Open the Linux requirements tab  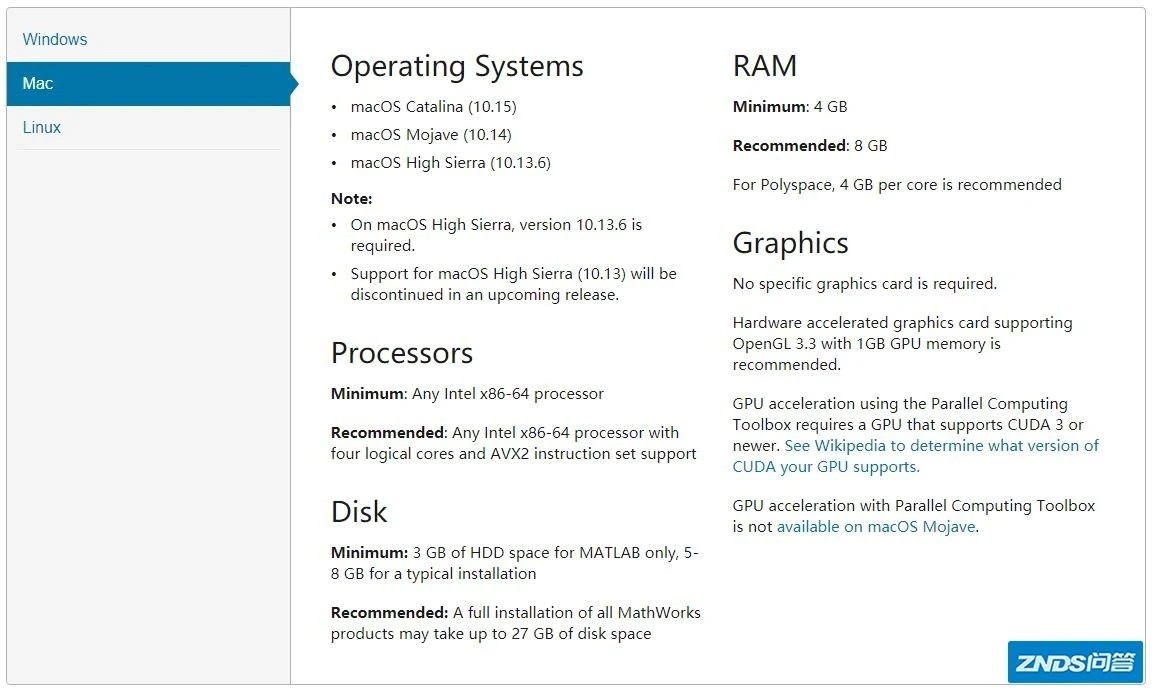[42, 128]
